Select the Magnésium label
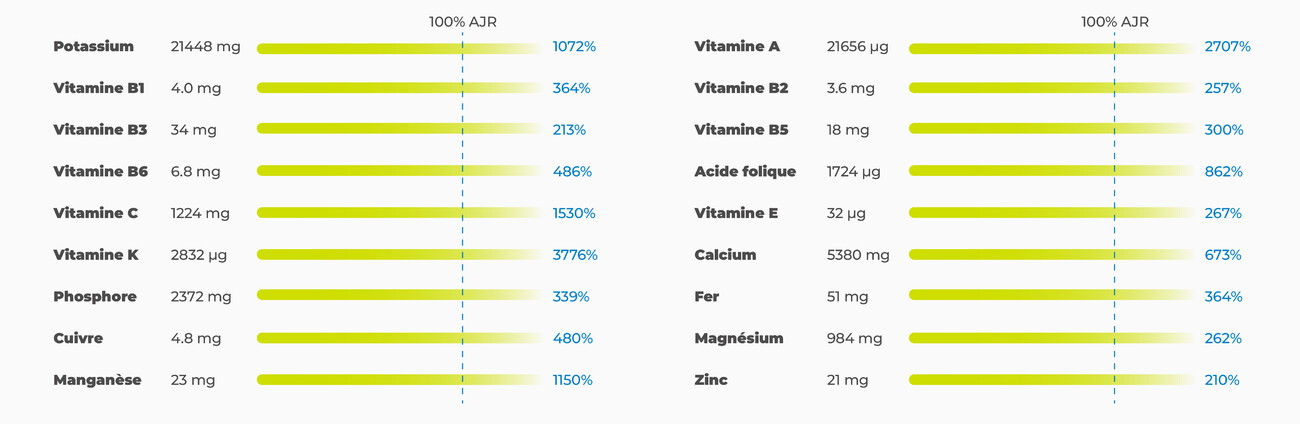 coord(739,338)
